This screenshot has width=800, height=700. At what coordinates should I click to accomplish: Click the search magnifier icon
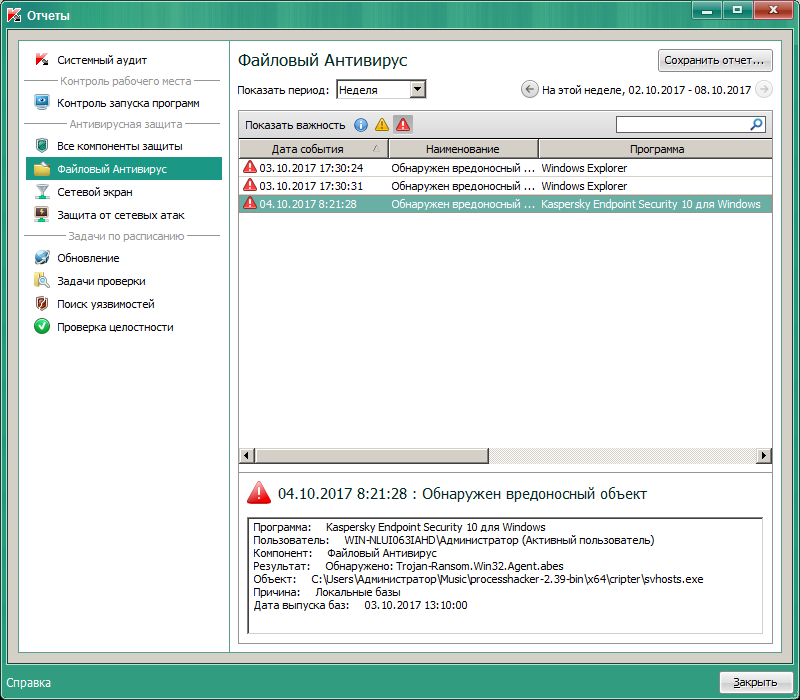756,125
